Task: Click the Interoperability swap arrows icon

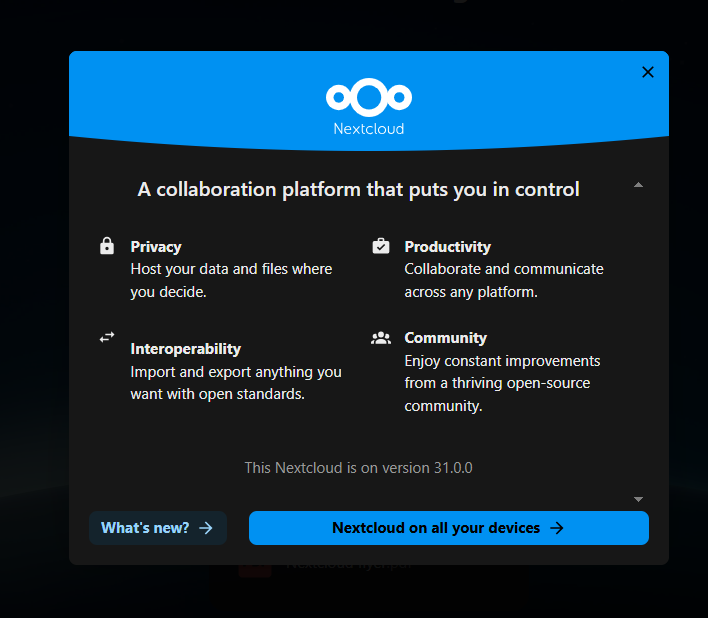Action: pyautogui.click(x=107, y=337)
